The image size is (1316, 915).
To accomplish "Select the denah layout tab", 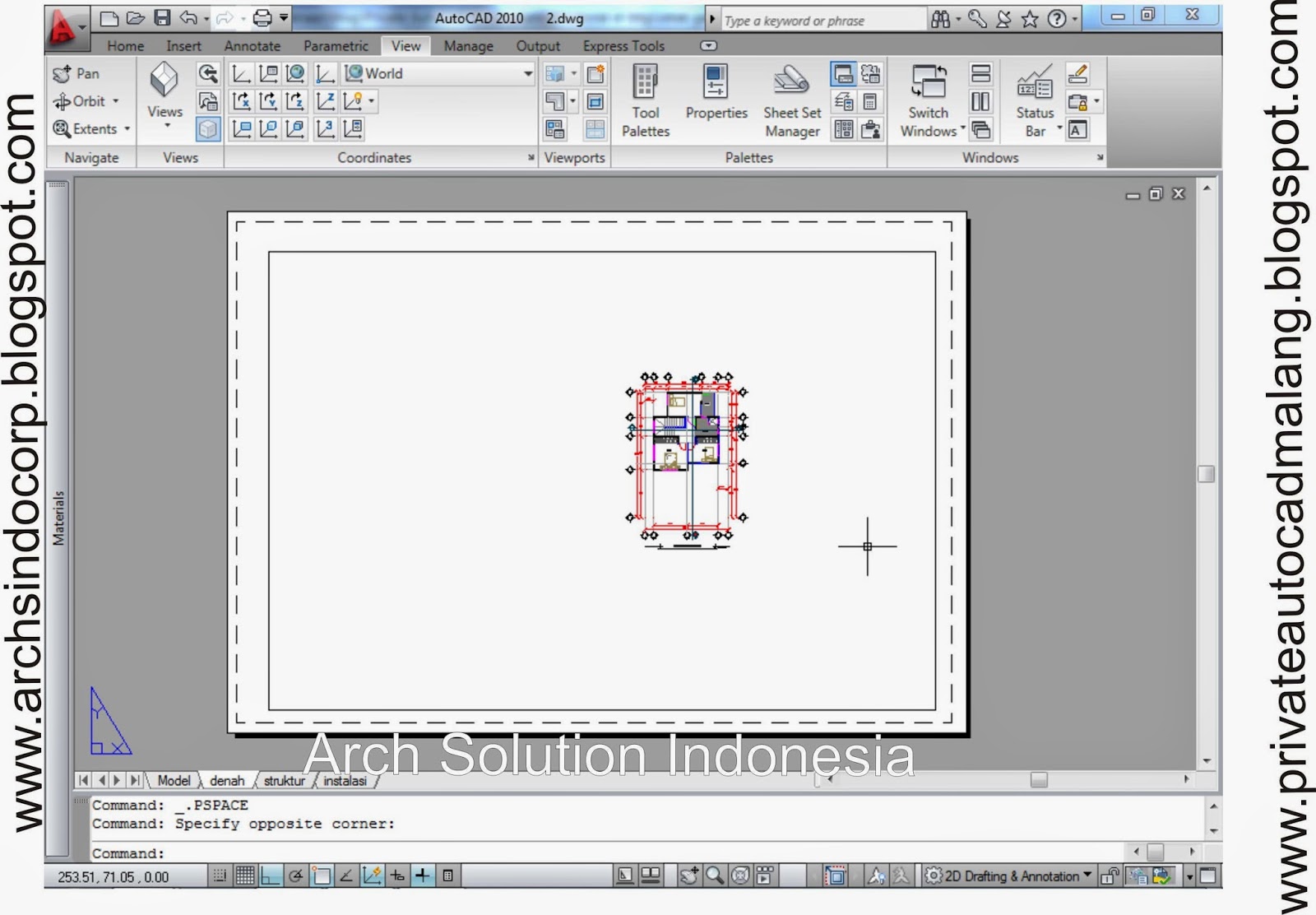I will [227, 780].
